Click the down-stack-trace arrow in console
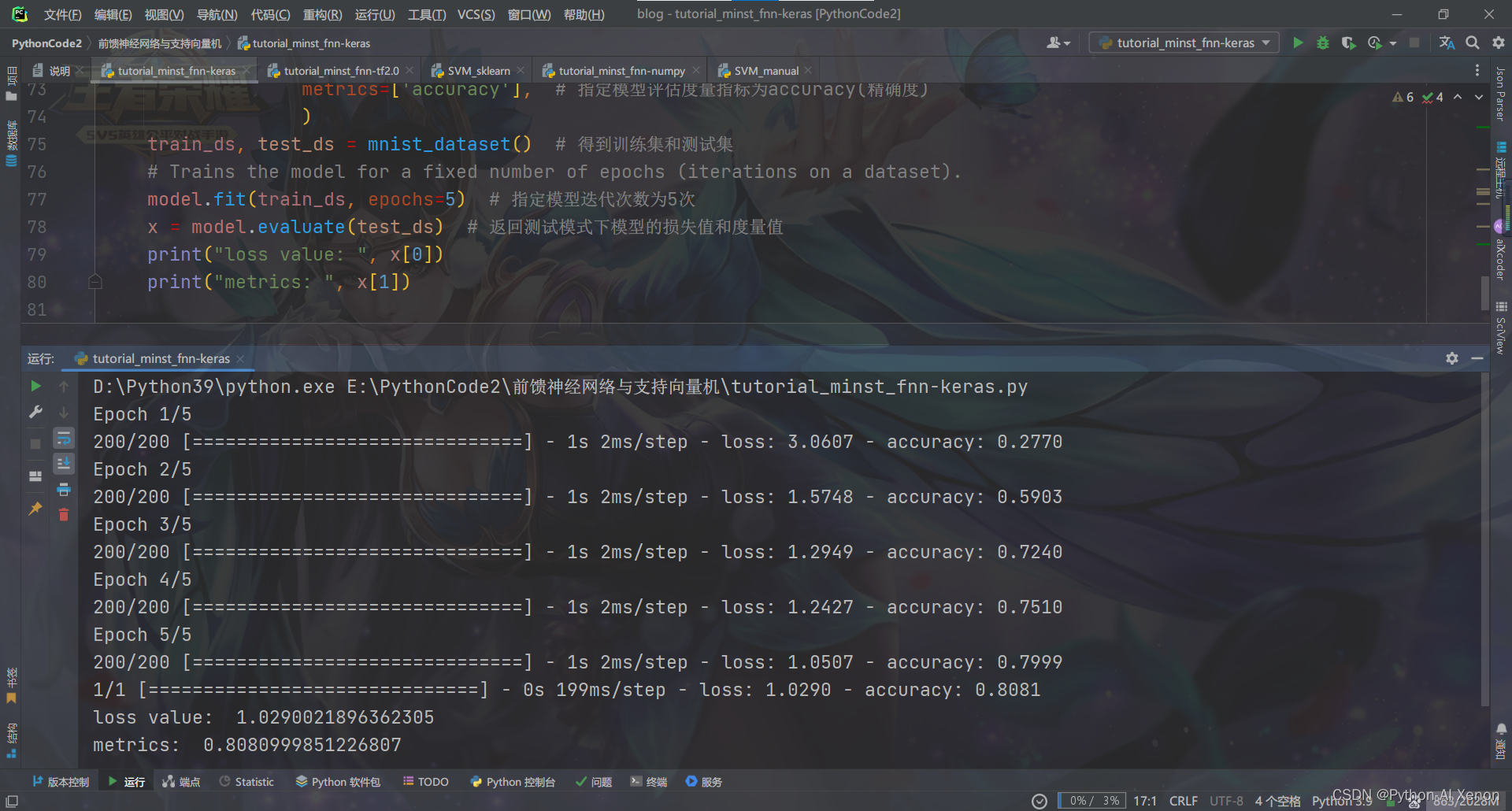This screenshot has width=1512, height=811. (x=64, y=412)
